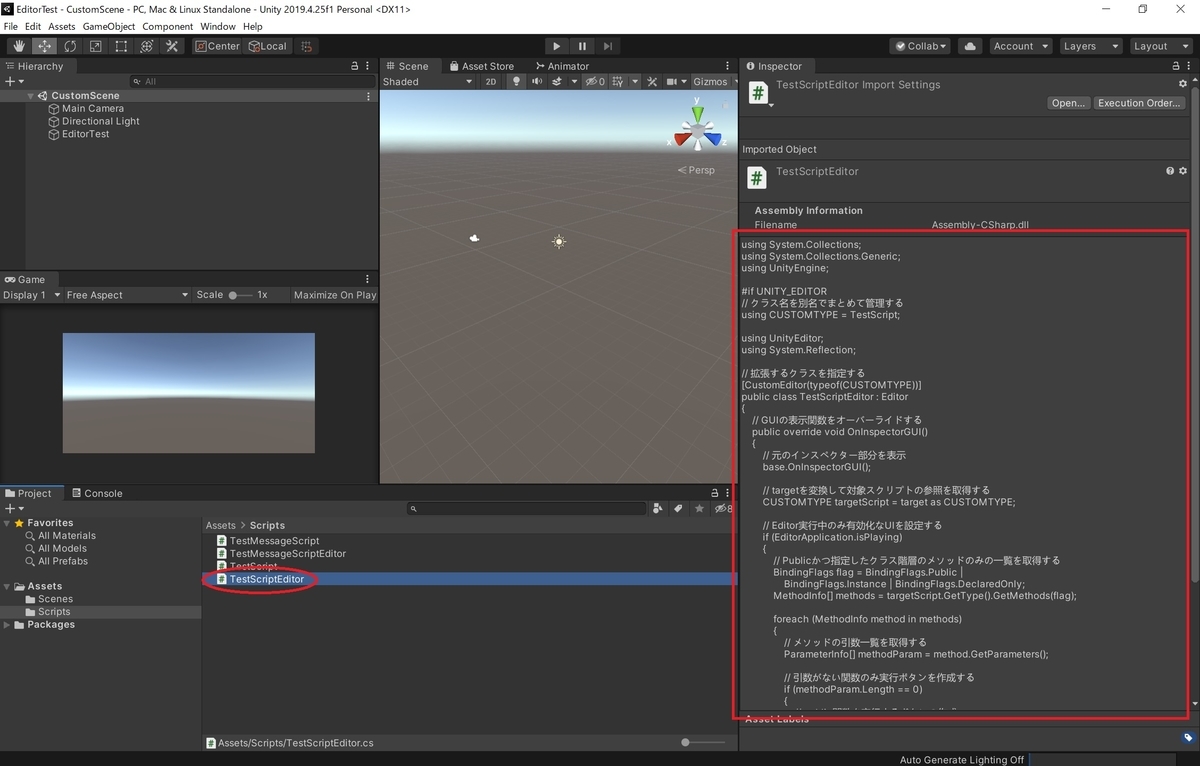Expand the Packages folder
Image resolution: width=1200 pixels, height=766 pixels.
(x=8, y=625)
